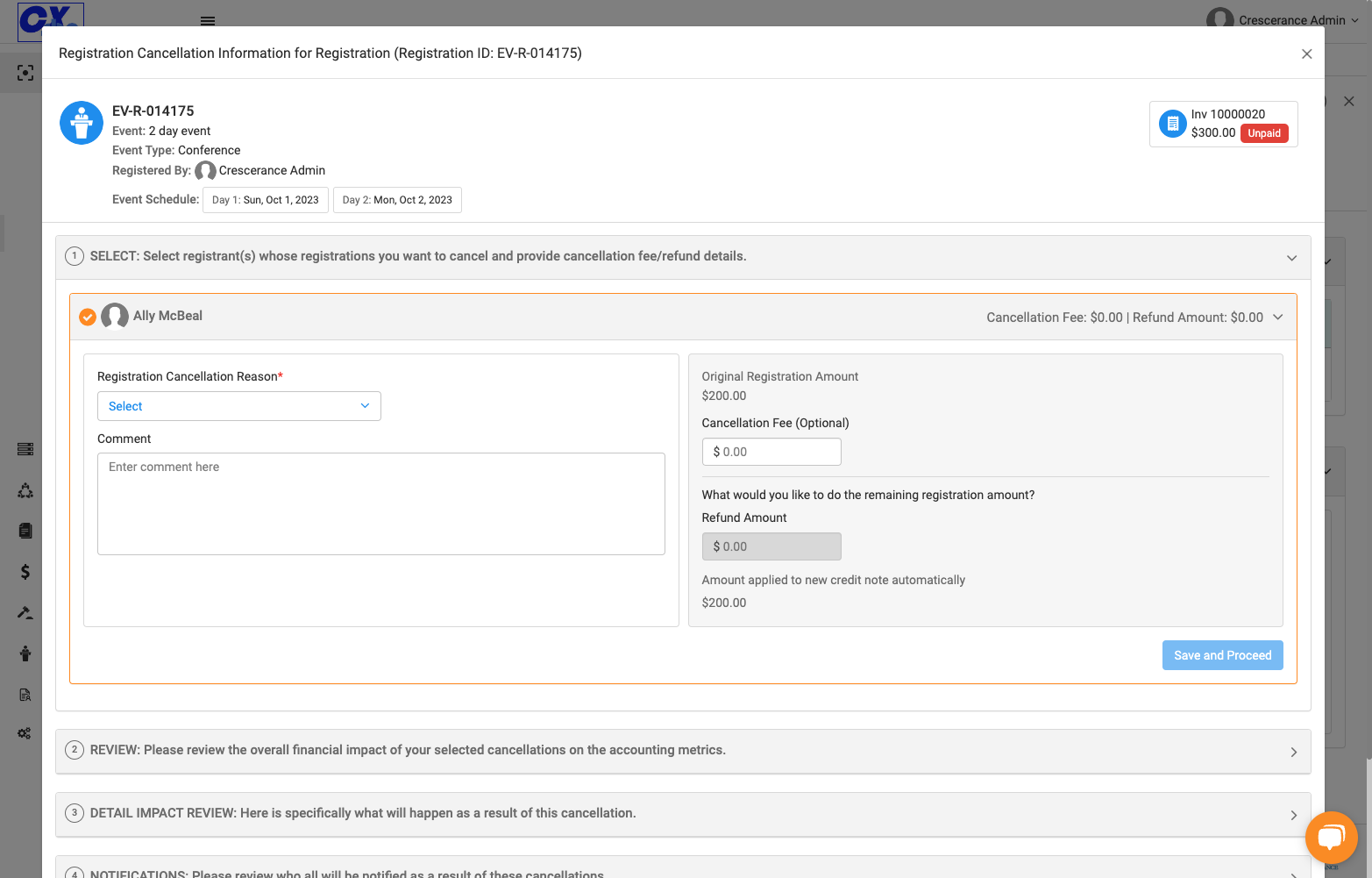Image resolution: width=1372 pixels, height=878 pixels.
Task: Click the blue invoice document icon
Action: [x=1172, y=124]
